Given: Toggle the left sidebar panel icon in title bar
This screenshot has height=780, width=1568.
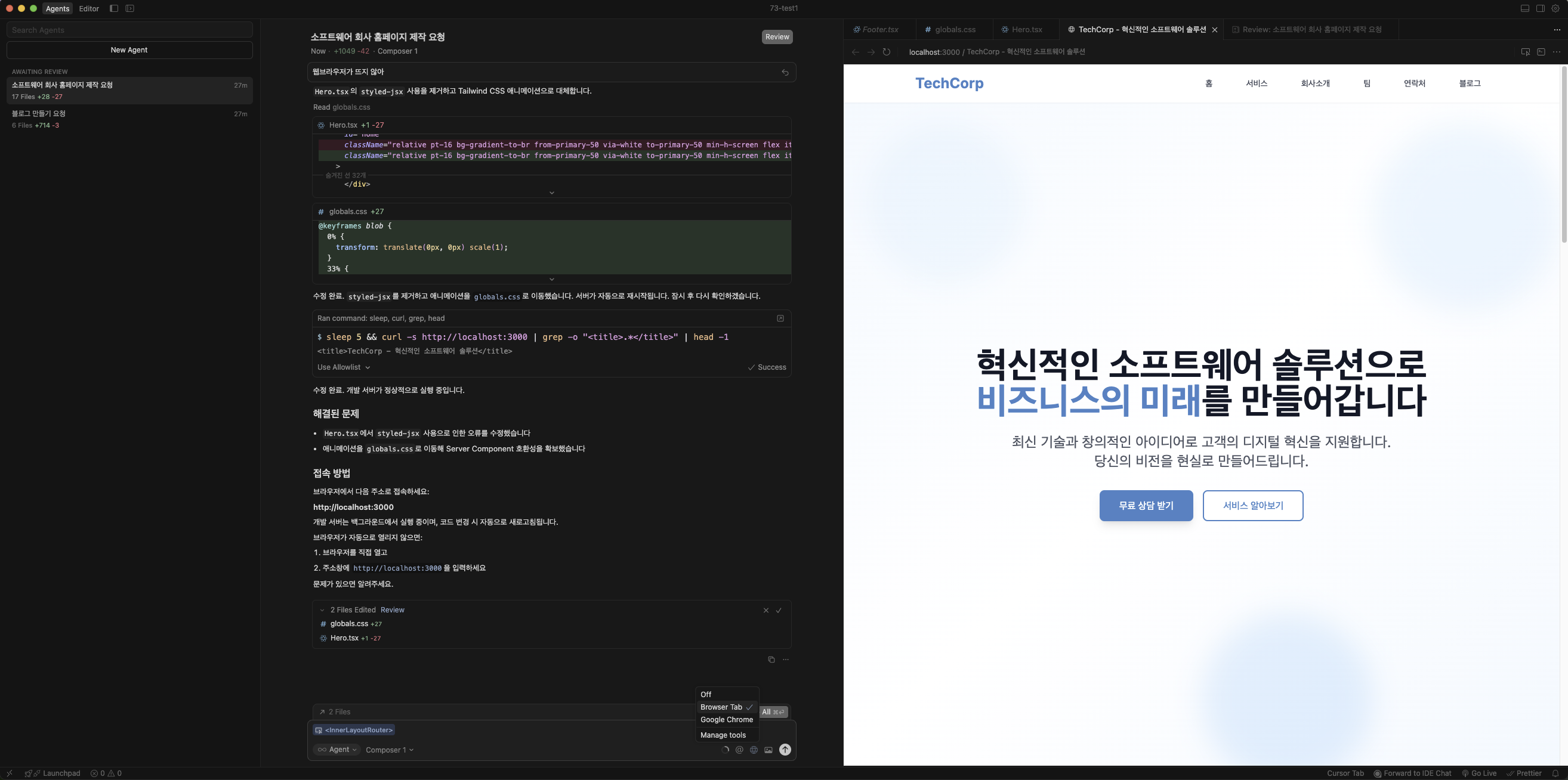Looking at the screenshot, I should point(114,8).
